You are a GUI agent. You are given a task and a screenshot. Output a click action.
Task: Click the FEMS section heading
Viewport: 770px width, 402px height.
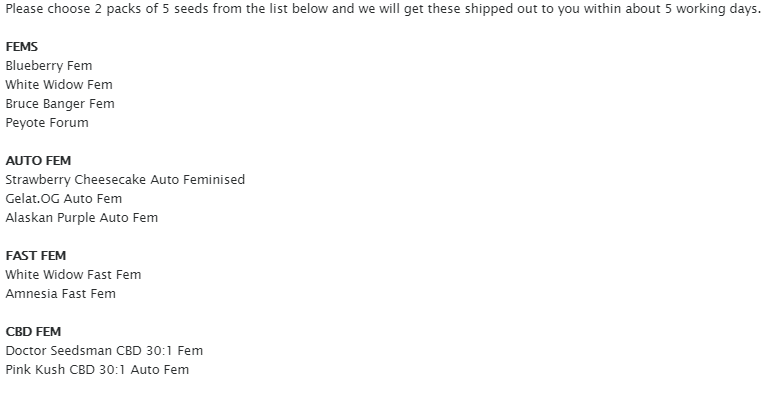[22, 47]
